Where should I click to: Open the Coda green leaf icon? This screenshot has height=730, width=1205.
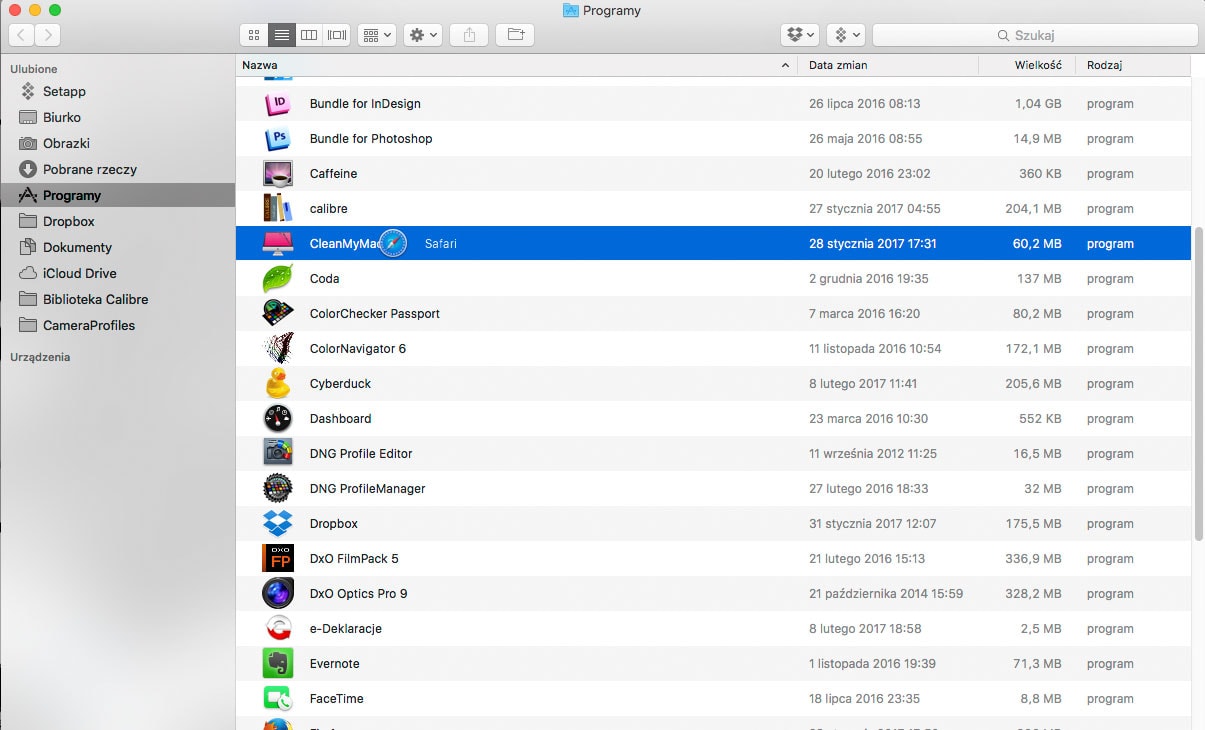pyautogui.click(x=277, y=278)
